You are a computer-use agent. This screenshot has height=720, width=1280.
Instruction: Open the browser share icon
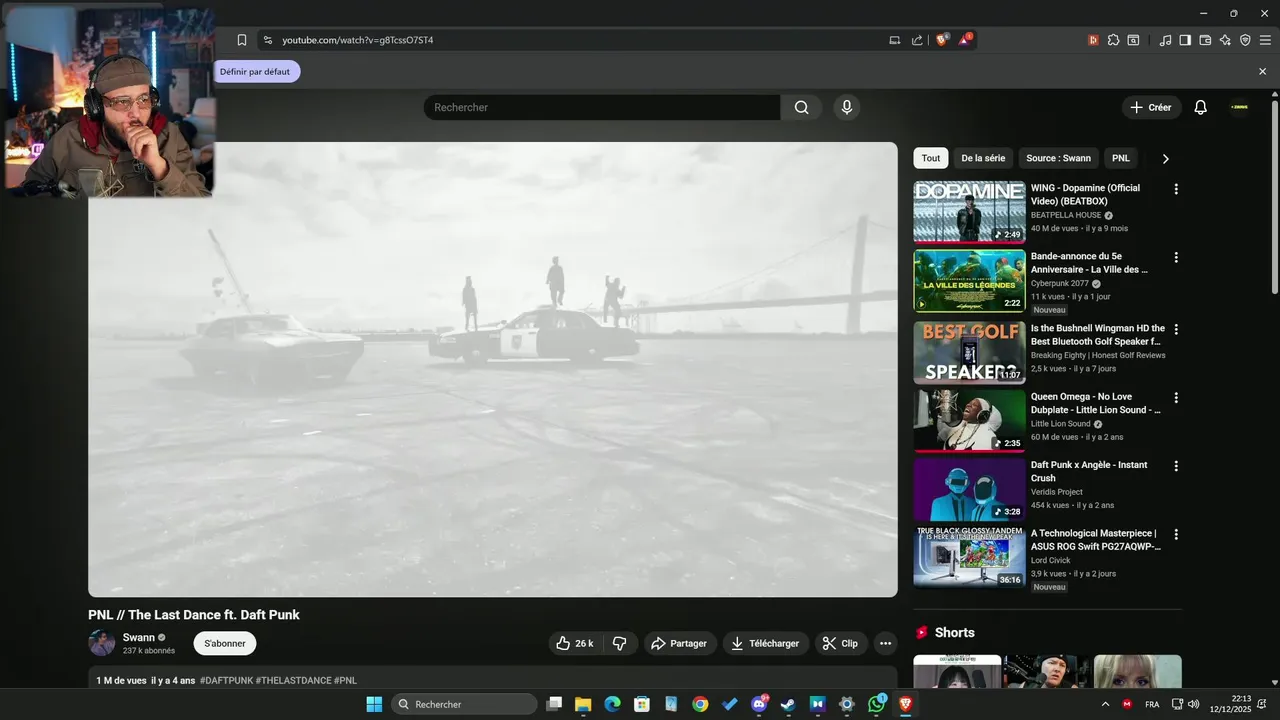(x=917, y=40)
